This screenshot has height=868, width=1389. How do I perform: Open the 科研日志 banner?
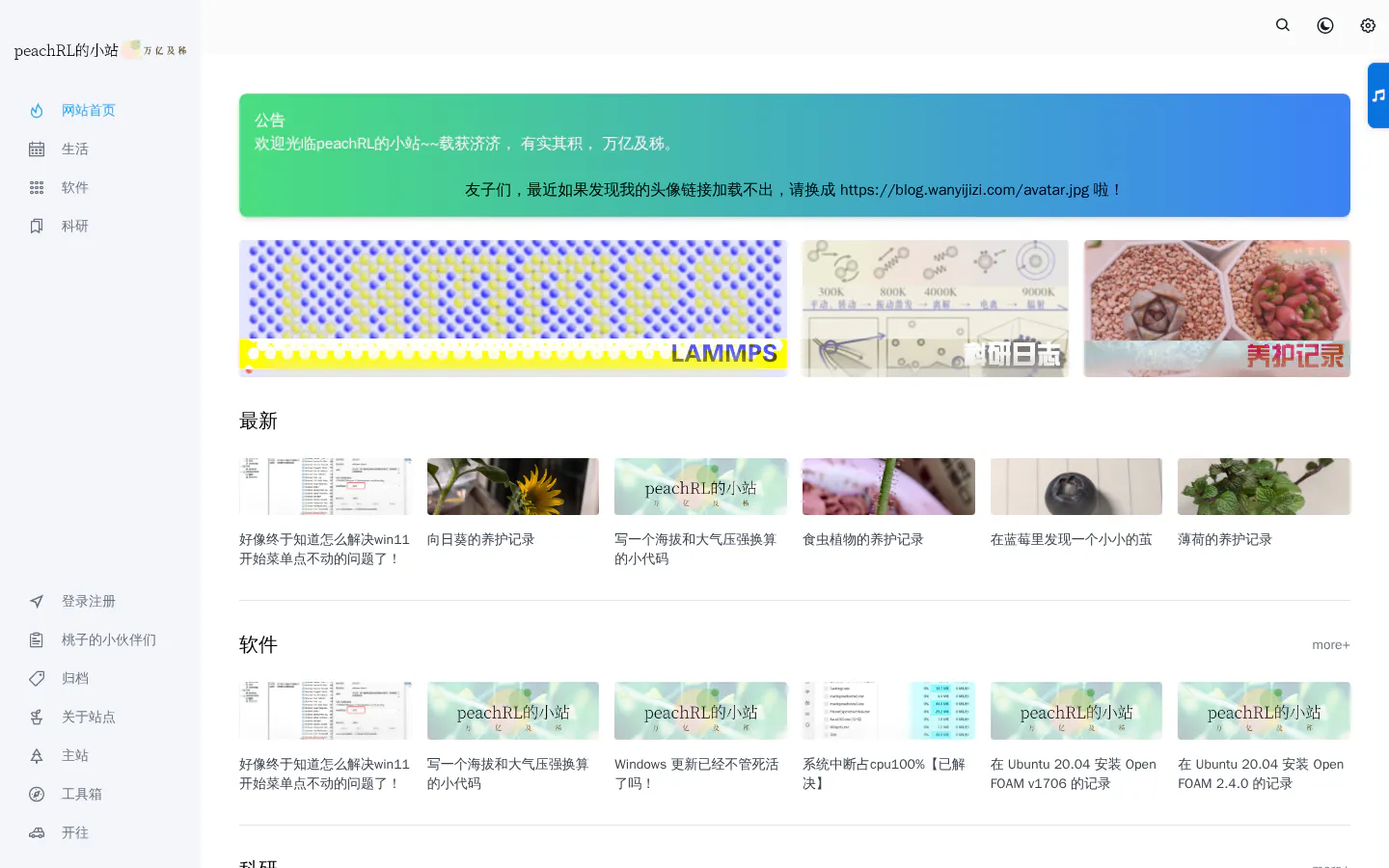[936, 309]
